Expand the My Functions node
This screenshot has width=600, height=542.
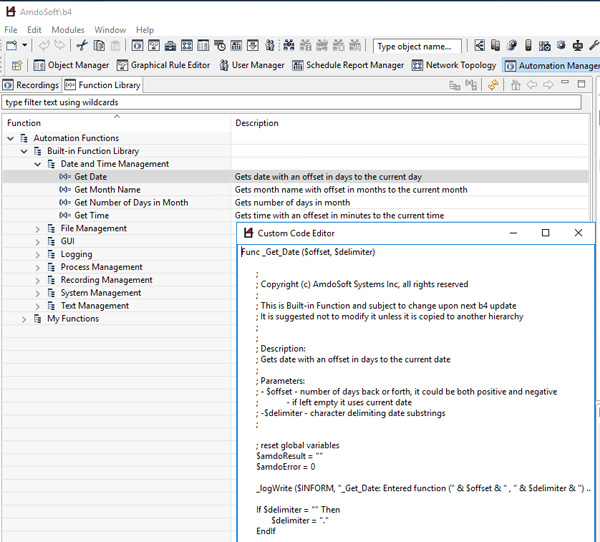pyautogui.click(x=24, y=319)
